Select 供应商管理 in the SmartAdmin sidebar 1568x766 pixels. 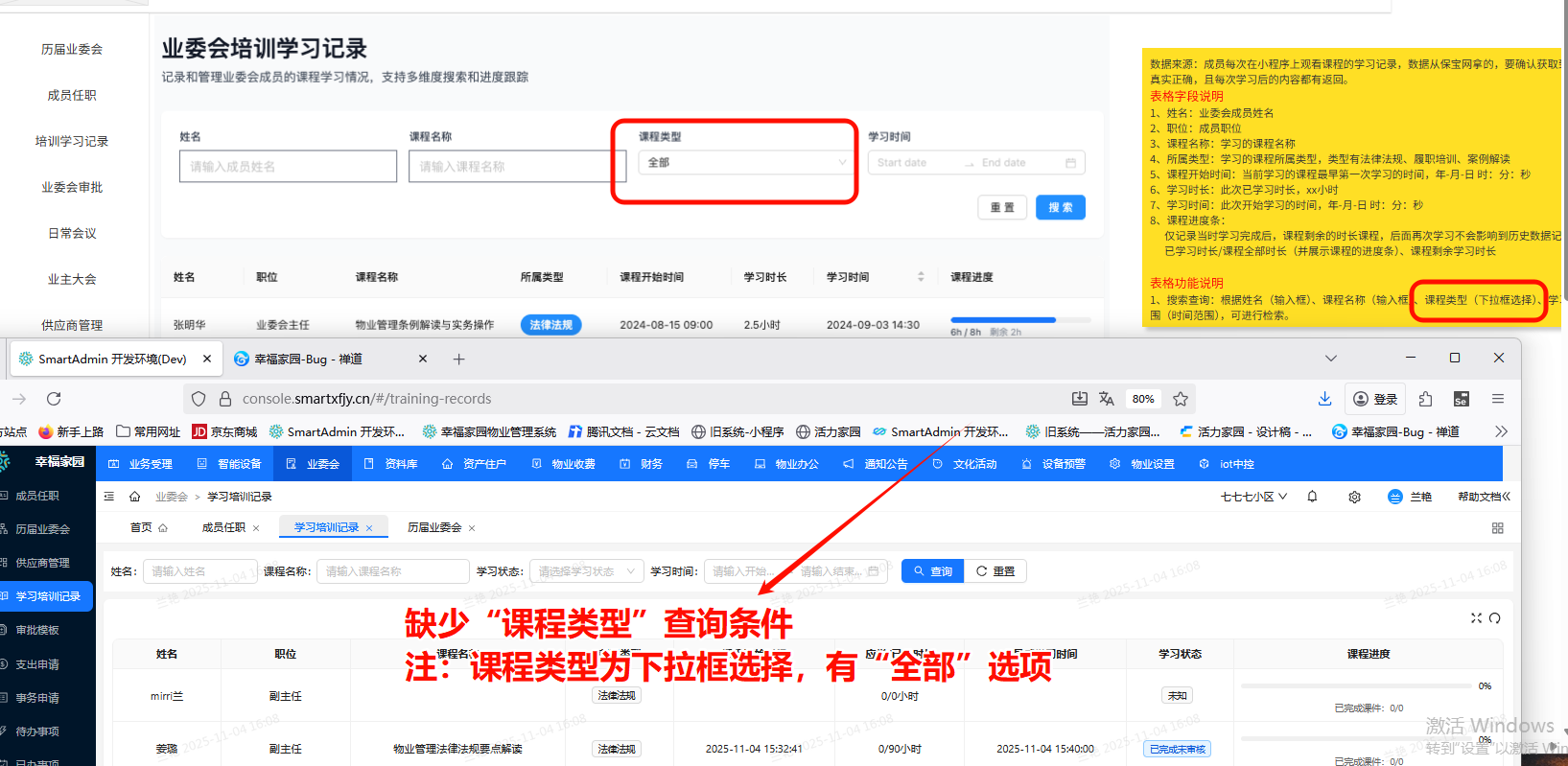click(x=42, y=563)
